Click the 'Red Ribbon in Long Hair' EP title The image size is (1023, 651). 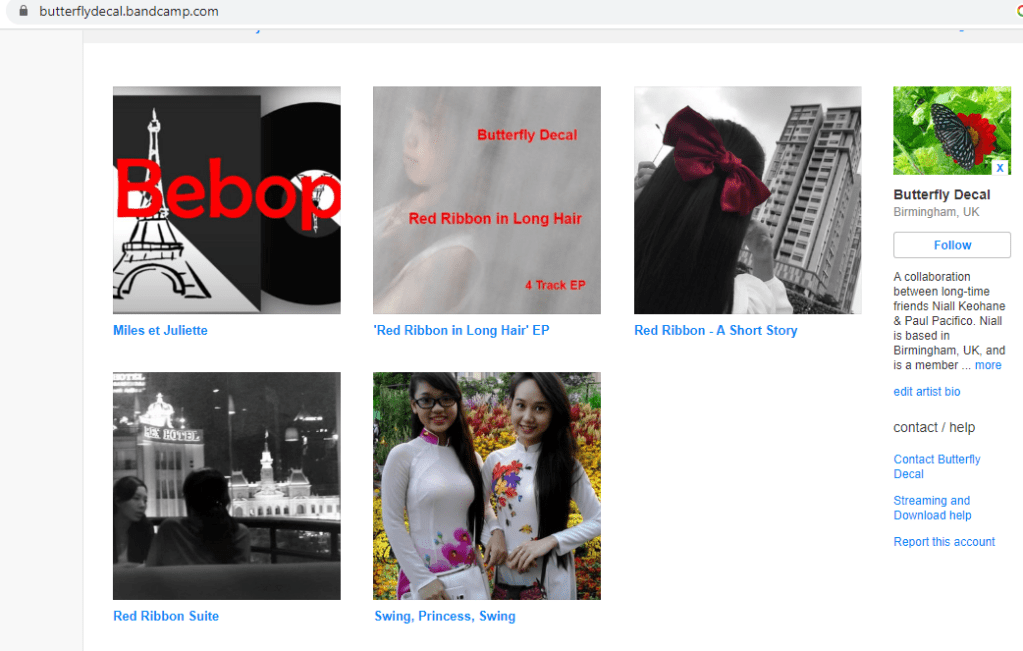pos(461,331)
